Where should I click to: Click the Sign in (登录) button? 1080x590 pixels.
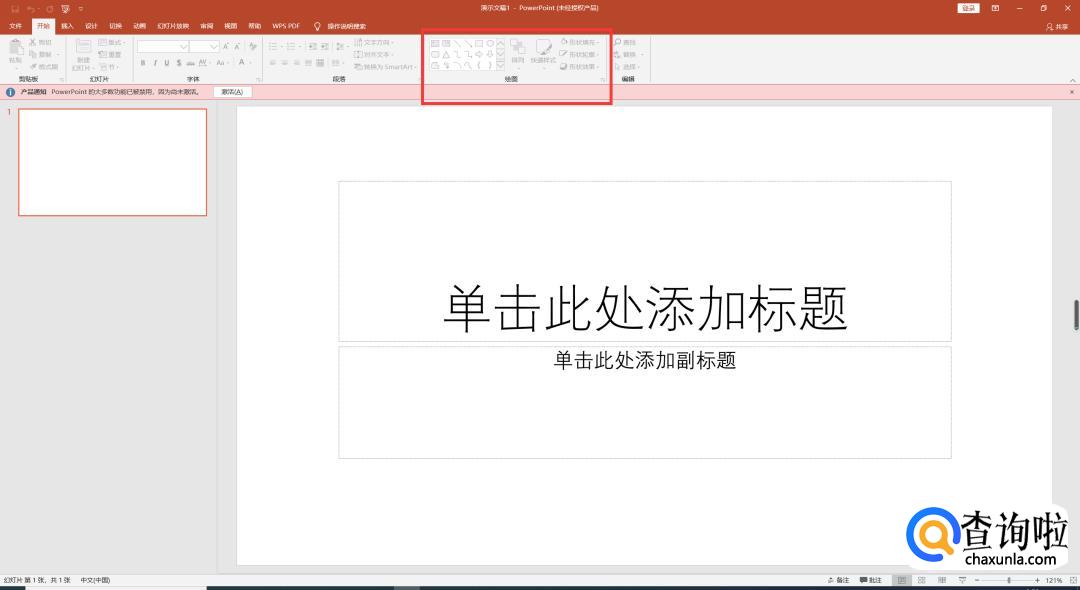click(968, 8)
